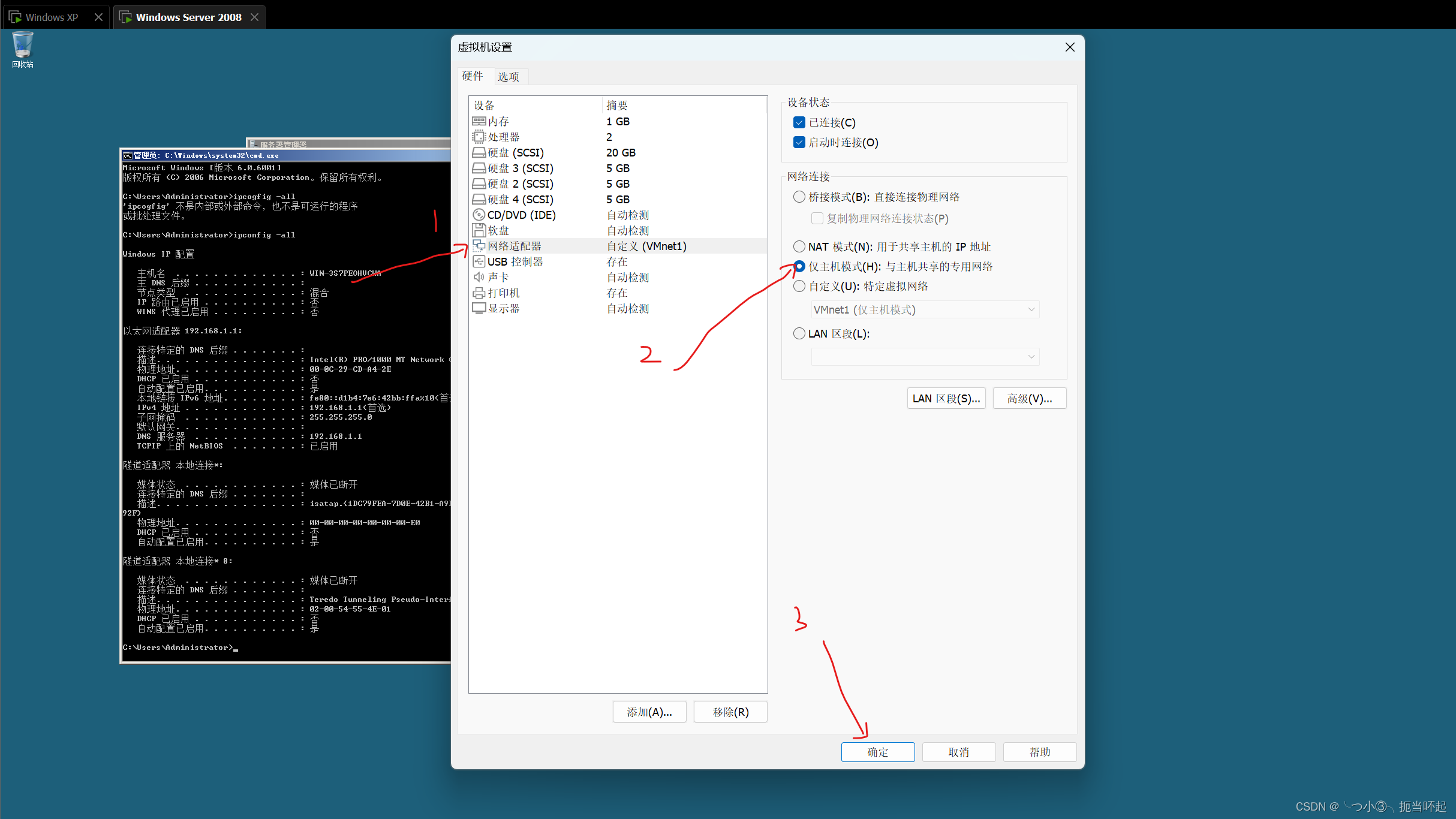The image size is (1456, 819).
Task: Switch to the Windows XP VM tab
Action: coord(51,17)
